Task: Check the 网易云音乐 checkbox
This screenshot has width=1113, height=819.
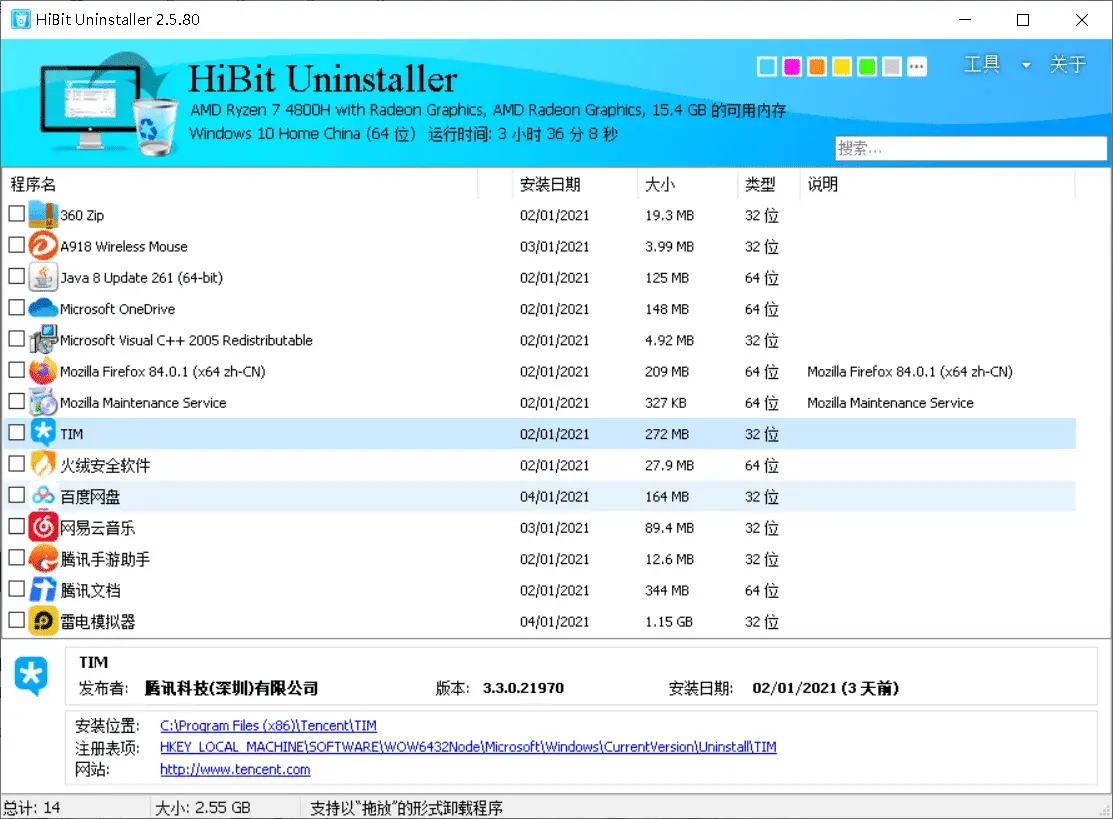Action: tap(16, 525)
